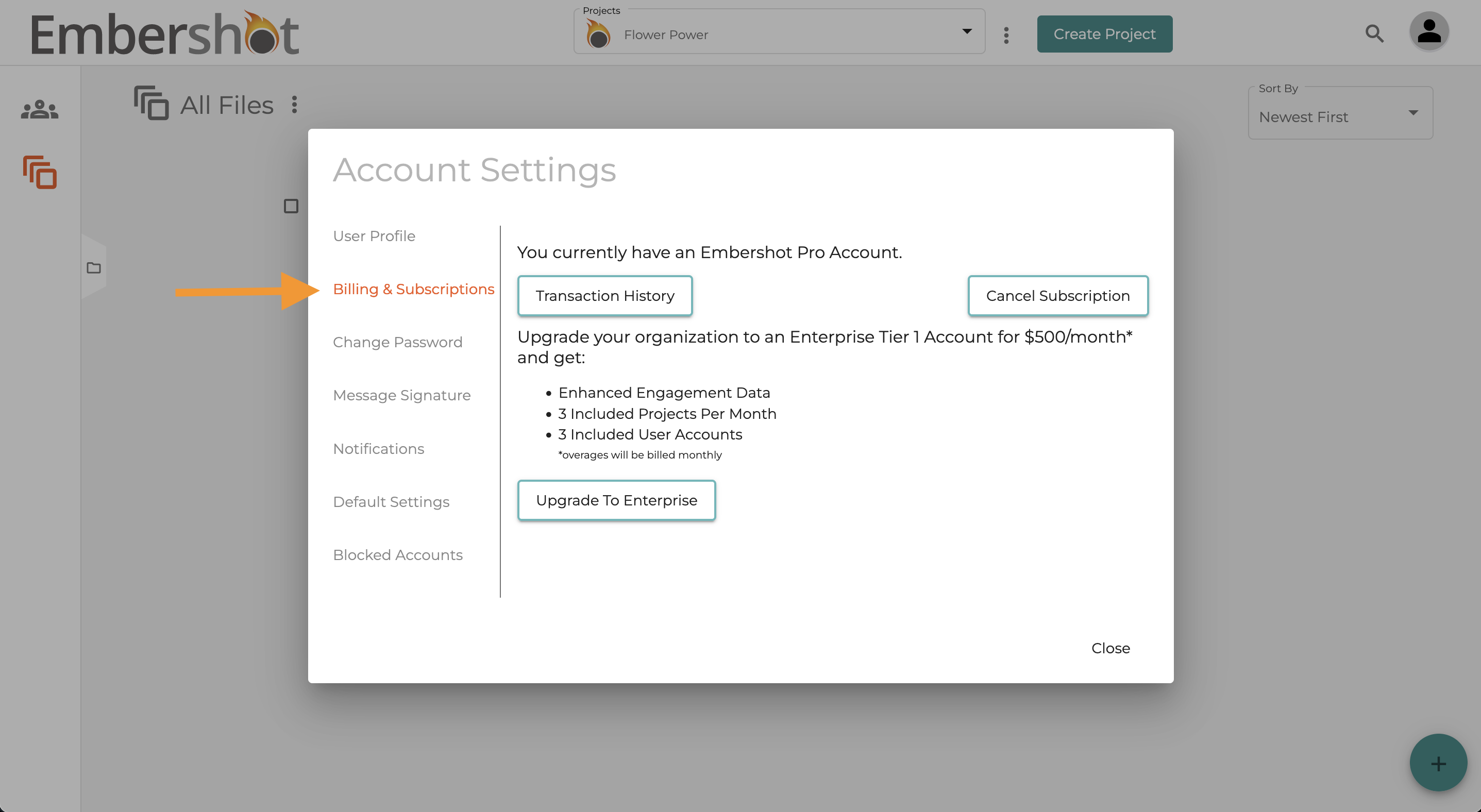The height and width of the screenshot is (812, 1481).
Task: Click the floating plus add button
Action: 1438,763
